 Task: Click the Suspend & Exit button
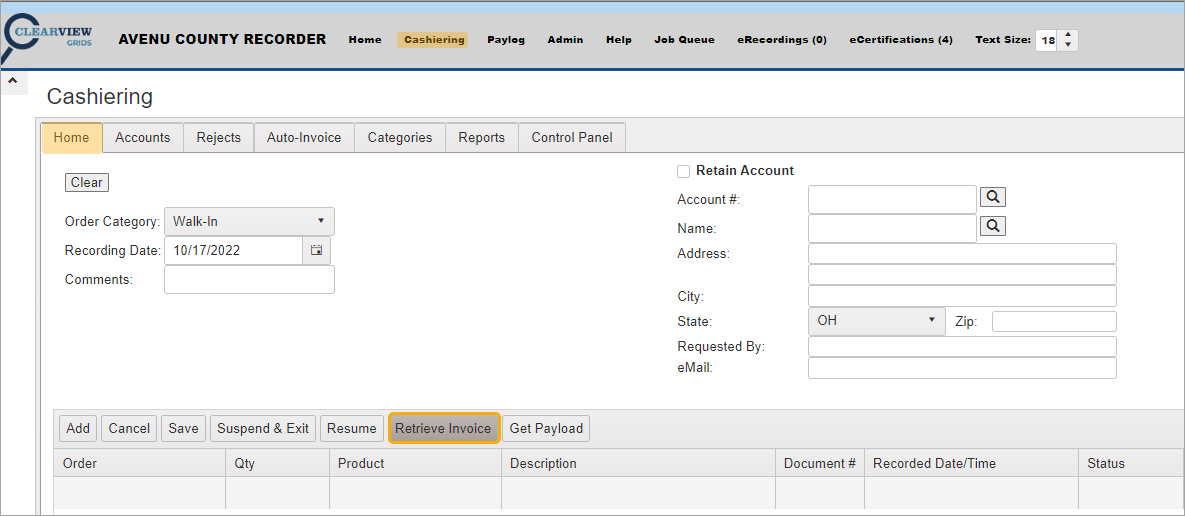[x=263, y=428]
